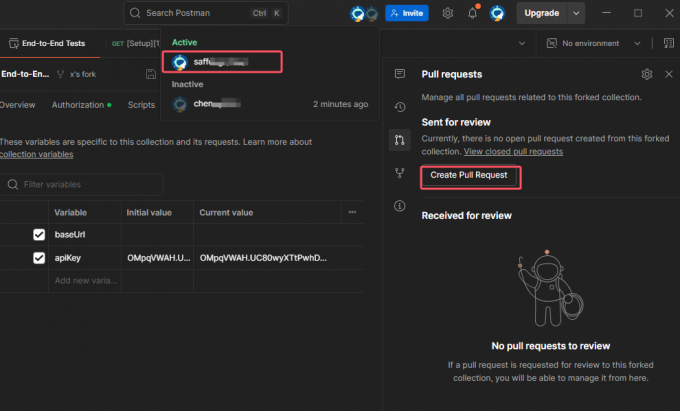
Task: Click the Invite button
Action: coord(407,13)
